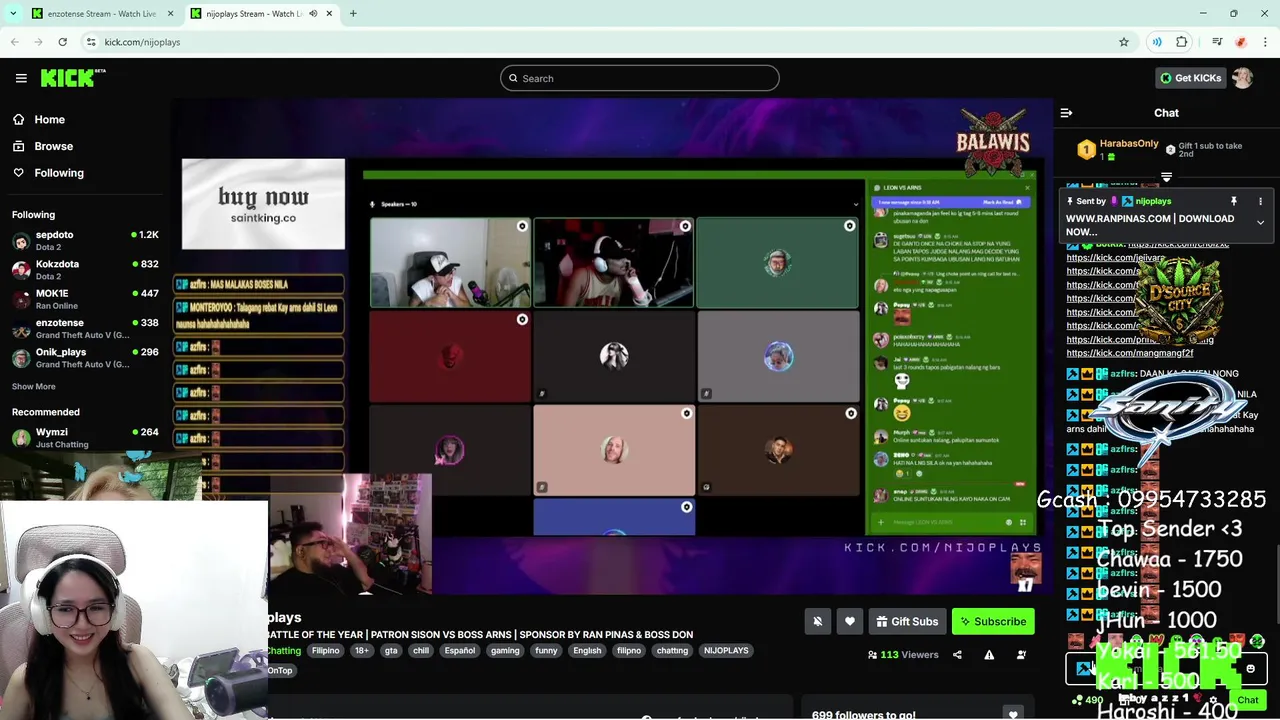Click the Subscribe button

pyautogui.click(x=993, y=621)
